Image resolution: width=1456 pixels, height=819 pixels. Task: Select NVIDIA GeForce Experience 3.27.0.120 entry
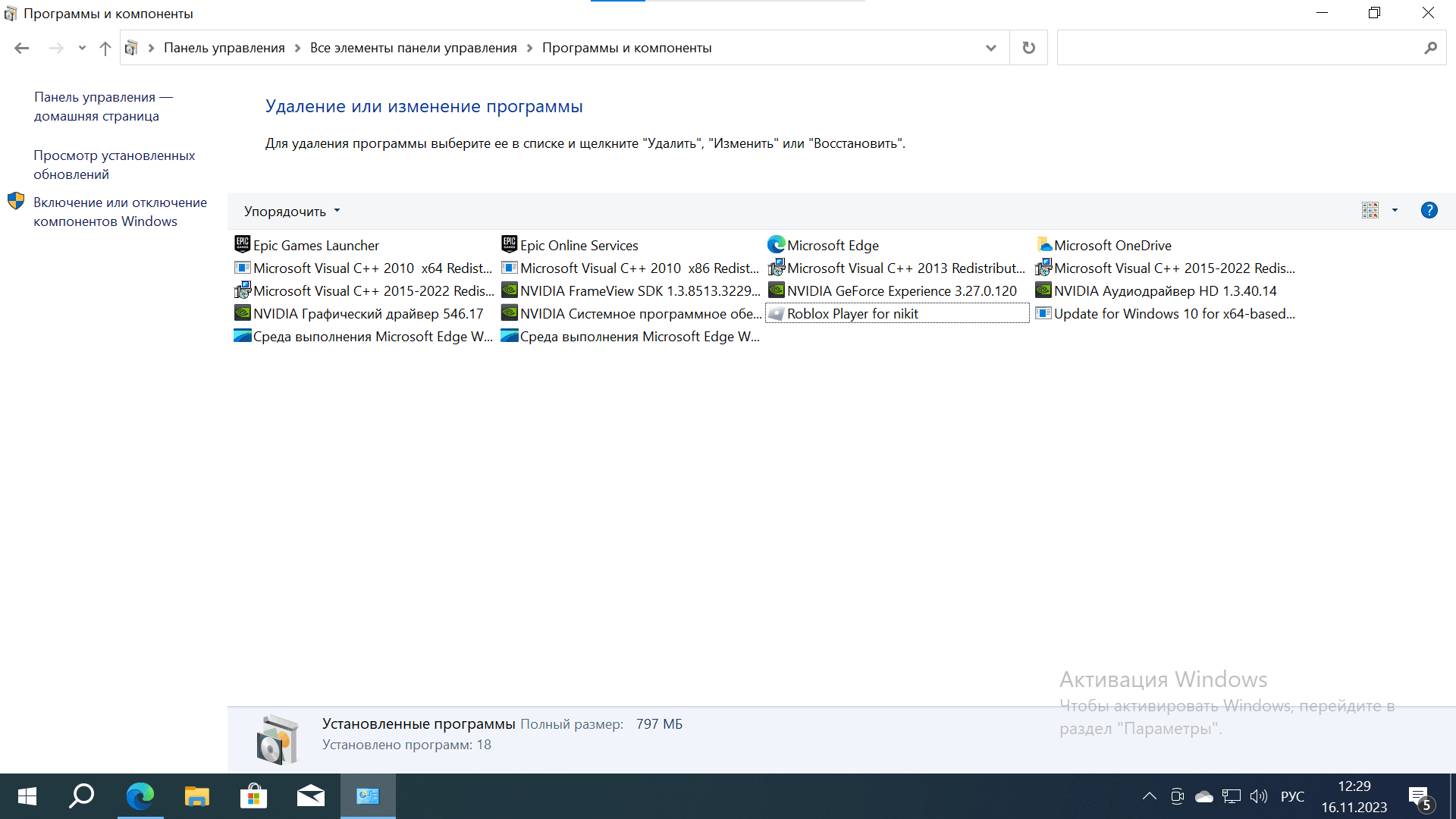point(901,291)
